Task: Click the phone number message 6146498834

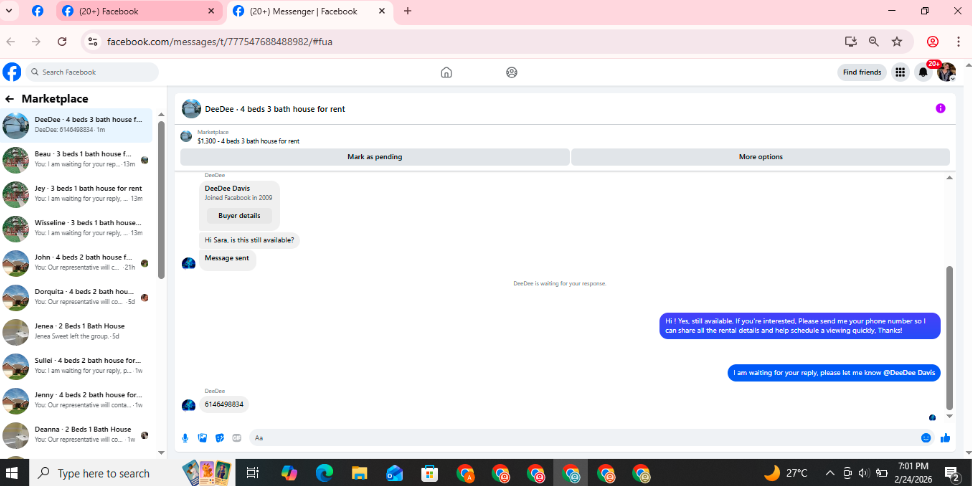Action: point(224,405)
